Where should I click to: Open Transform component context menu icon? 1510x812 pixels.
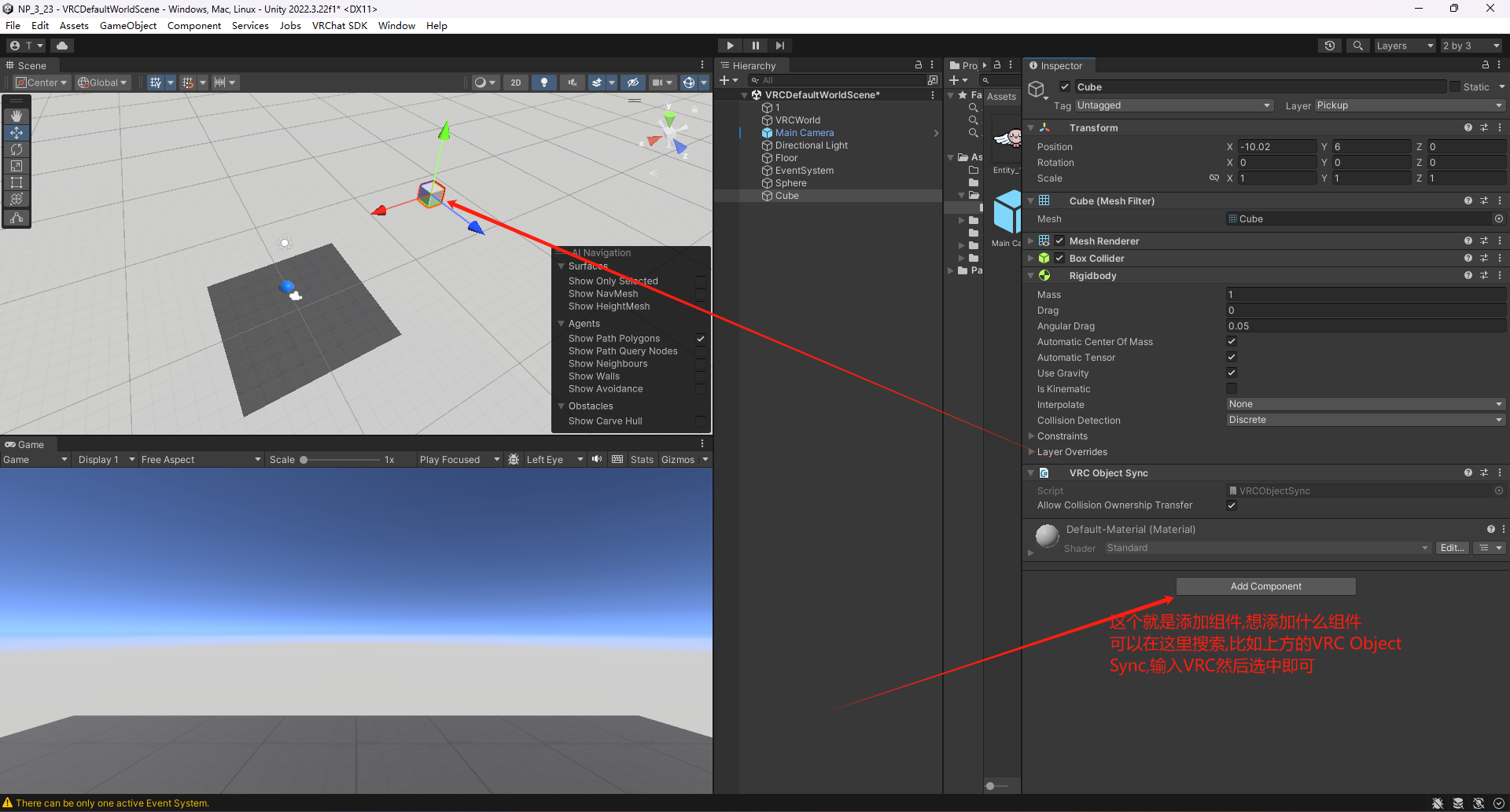1500,127
